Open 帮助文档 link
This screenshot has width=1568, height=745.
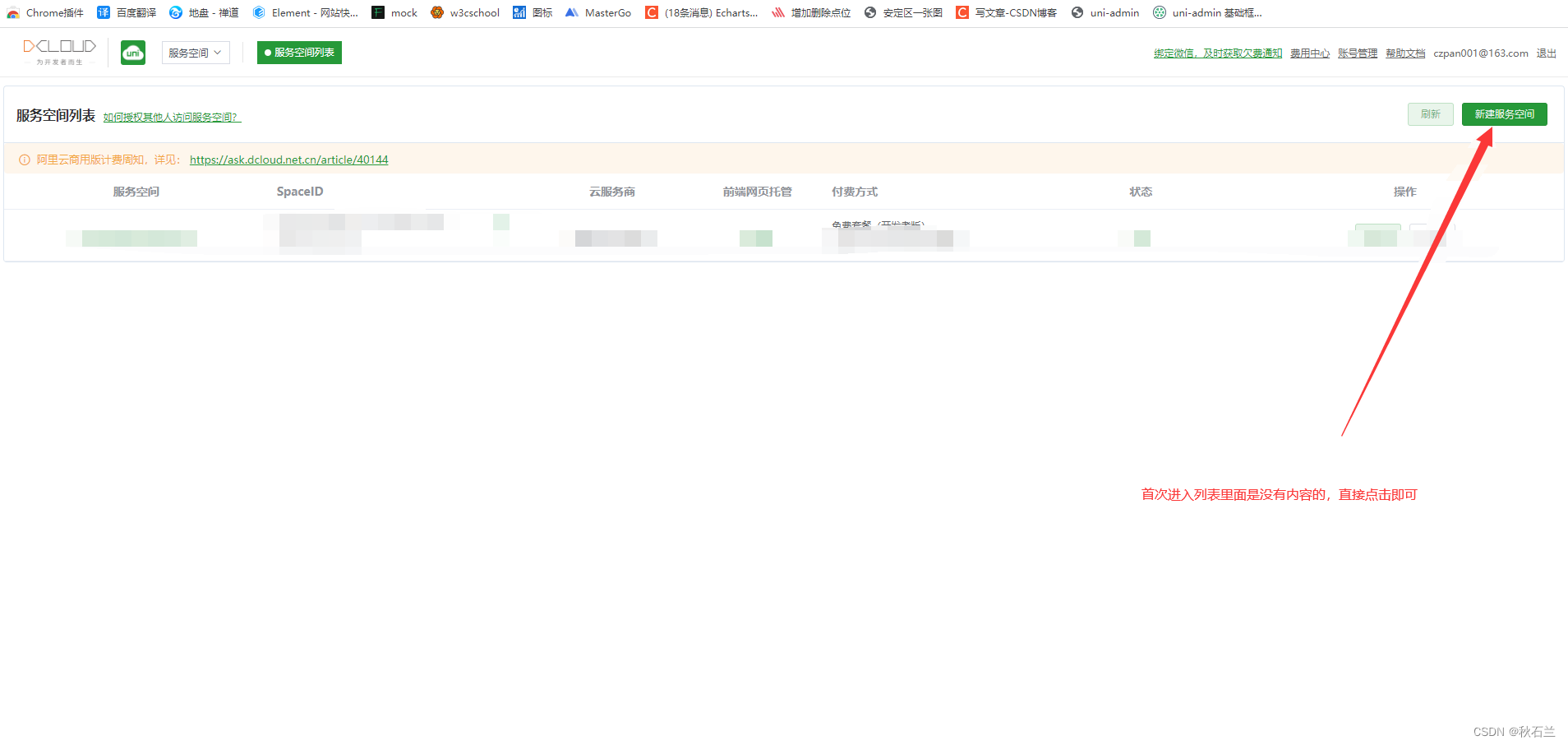[1404, 53]
